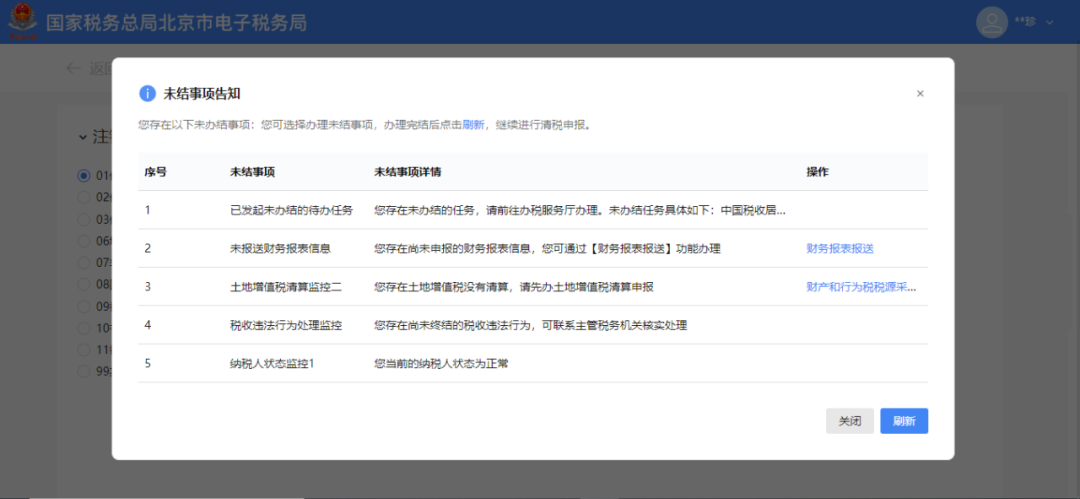The image size is (1080, 499).
Task: Choose the radio option starting with 02
Action: 84,196
